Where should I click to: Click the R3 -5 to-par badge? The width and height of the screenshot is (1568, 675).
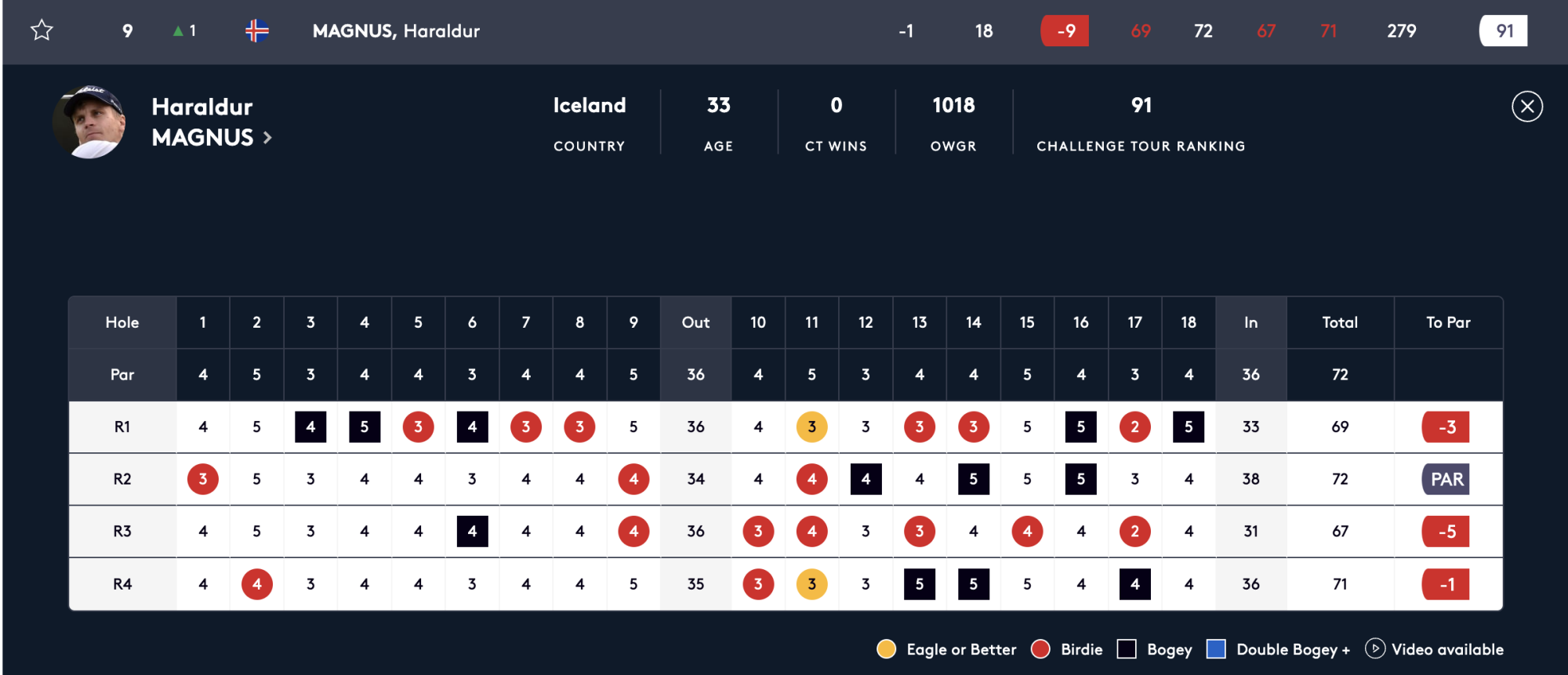tap(1446, 532)
